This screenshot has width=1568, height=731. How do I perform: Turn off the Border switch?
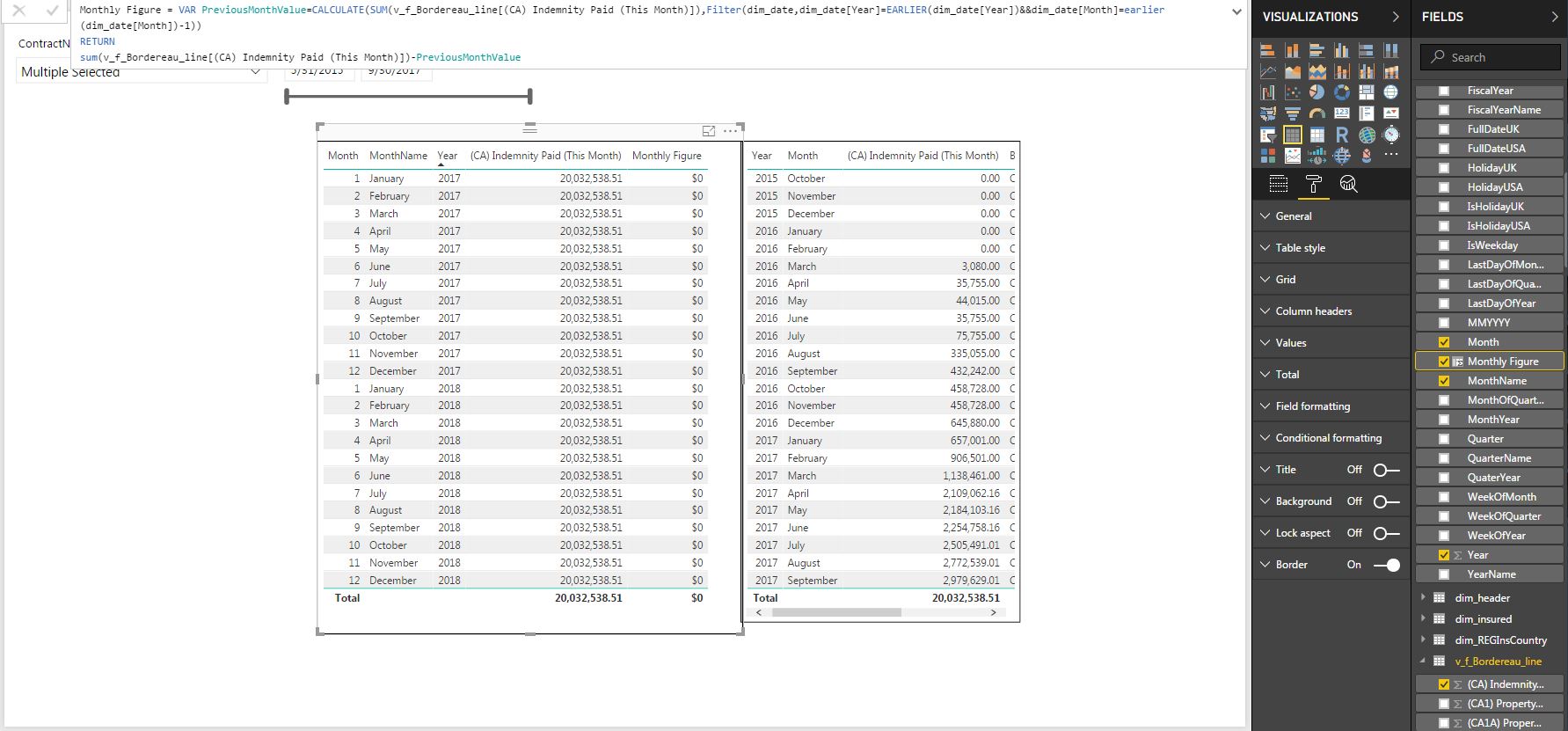(x=1386, y=565)
